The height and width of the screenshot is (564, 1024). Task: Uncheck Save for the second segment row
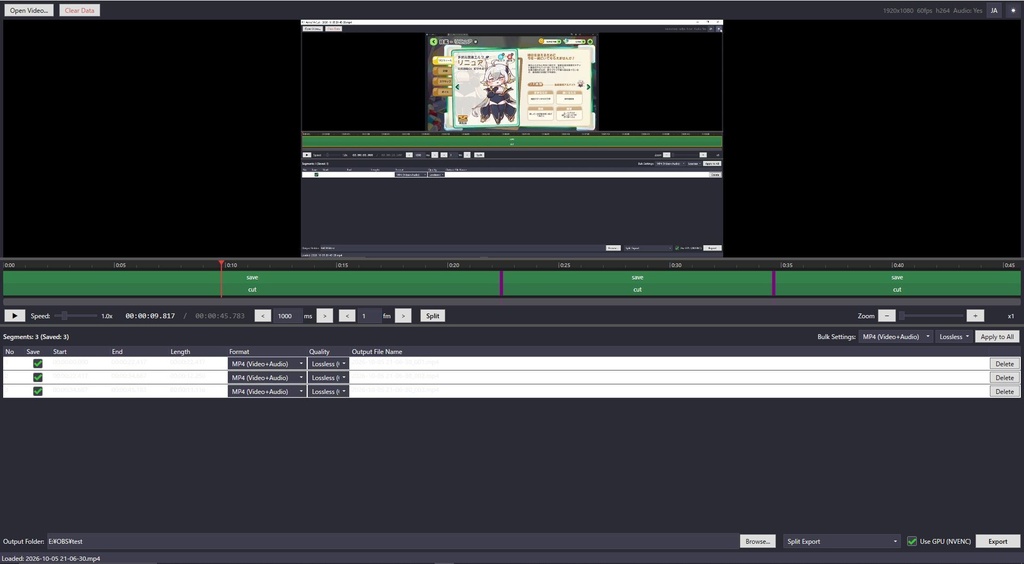coord(38,378)
